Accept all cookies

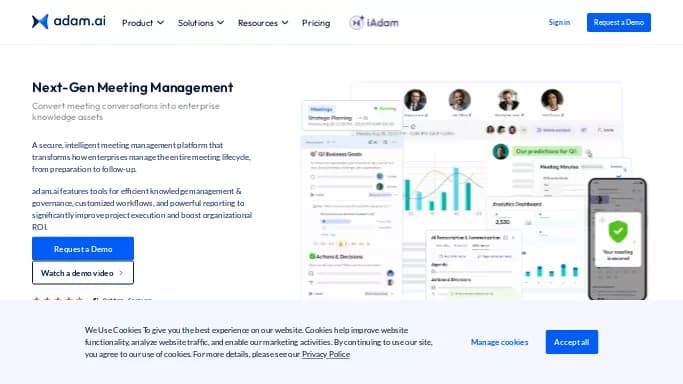coord(571,342)
